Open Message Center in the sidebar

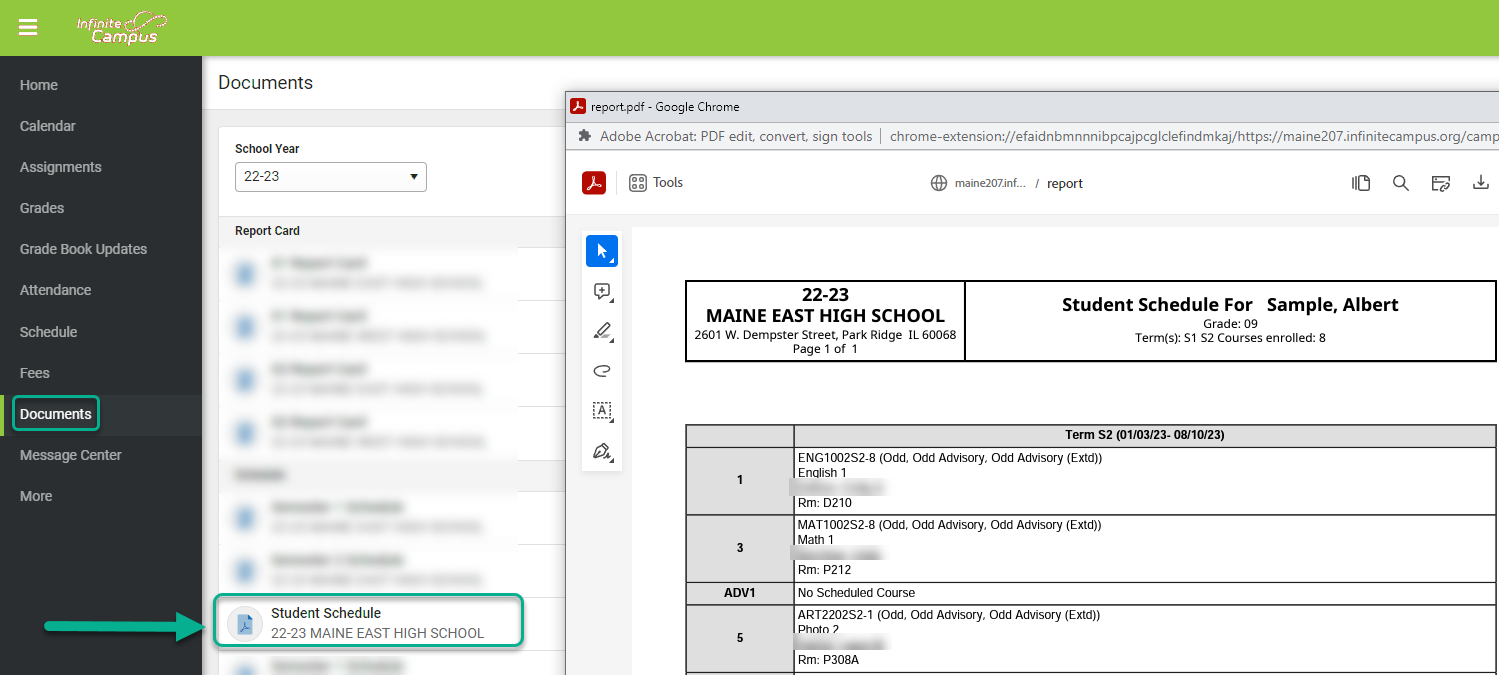(71, 455)
